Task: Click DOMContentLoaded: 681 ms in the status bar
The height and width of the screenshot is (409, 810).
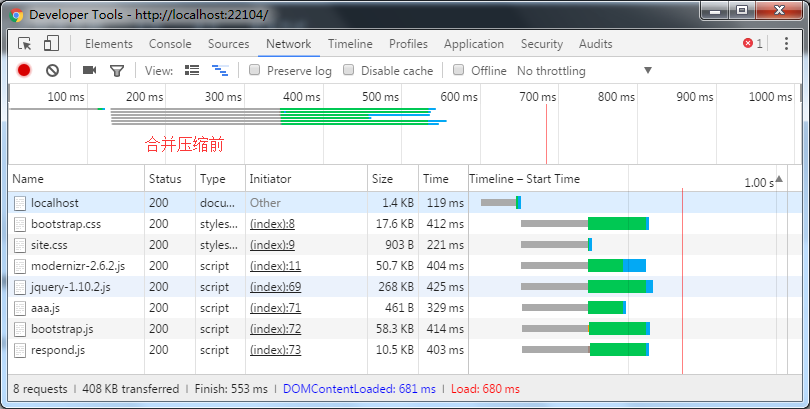Action: pyautogui.click(x=359, y=389)
